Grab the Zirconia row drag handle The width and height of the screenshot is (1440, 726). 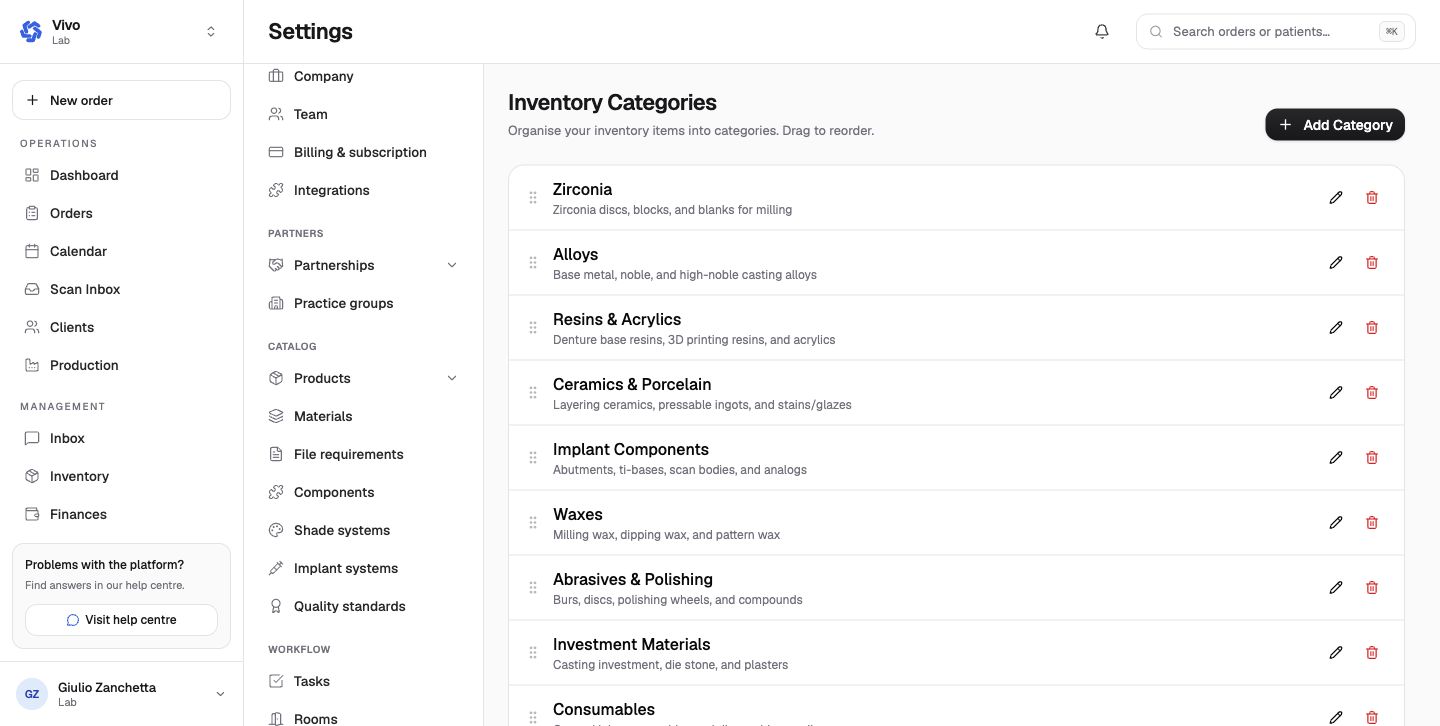coord(533,198)
